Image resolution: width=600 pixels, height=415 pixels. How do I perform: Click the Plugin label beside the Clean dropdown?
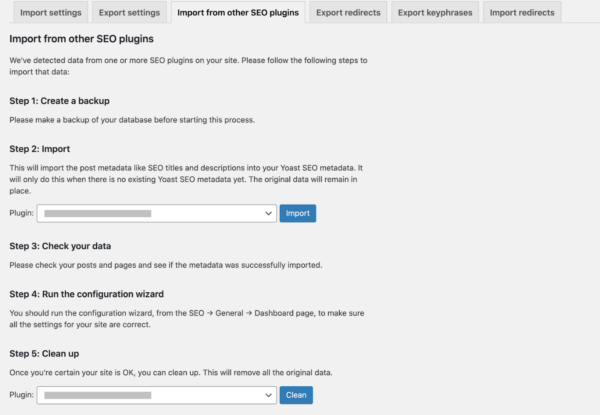coord(22,396)
